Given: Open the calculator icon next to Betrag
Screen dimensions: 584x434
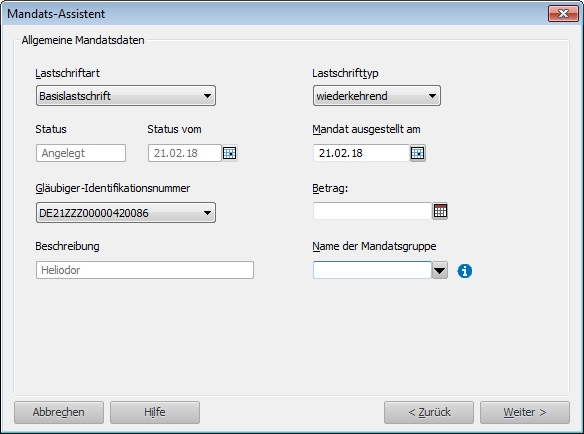Looking at the screenshot, I should tap(440, 211).
